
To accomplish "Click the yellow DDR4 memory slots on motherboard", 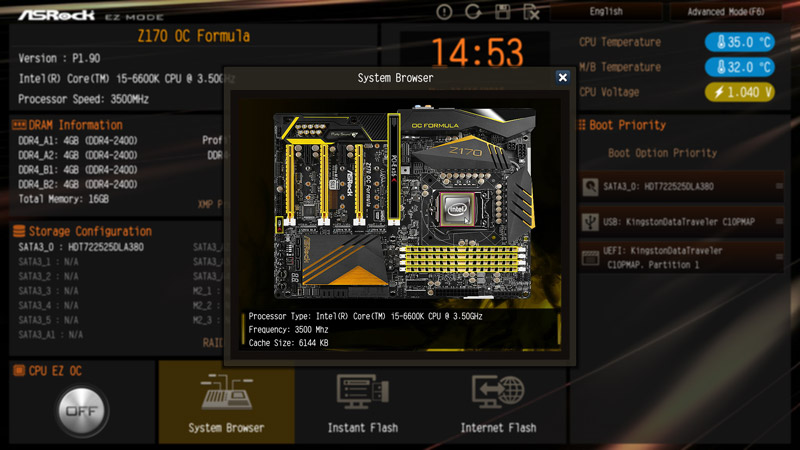I will point(462,258).
